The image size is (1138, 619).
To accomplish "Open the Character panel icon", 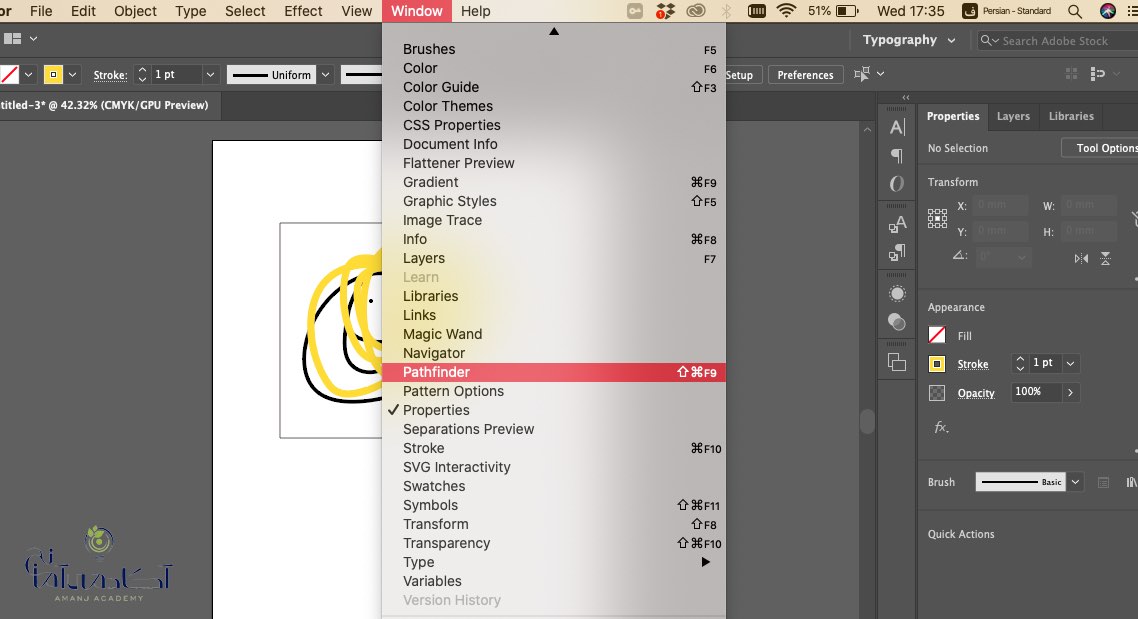I will tap(897, 127).
